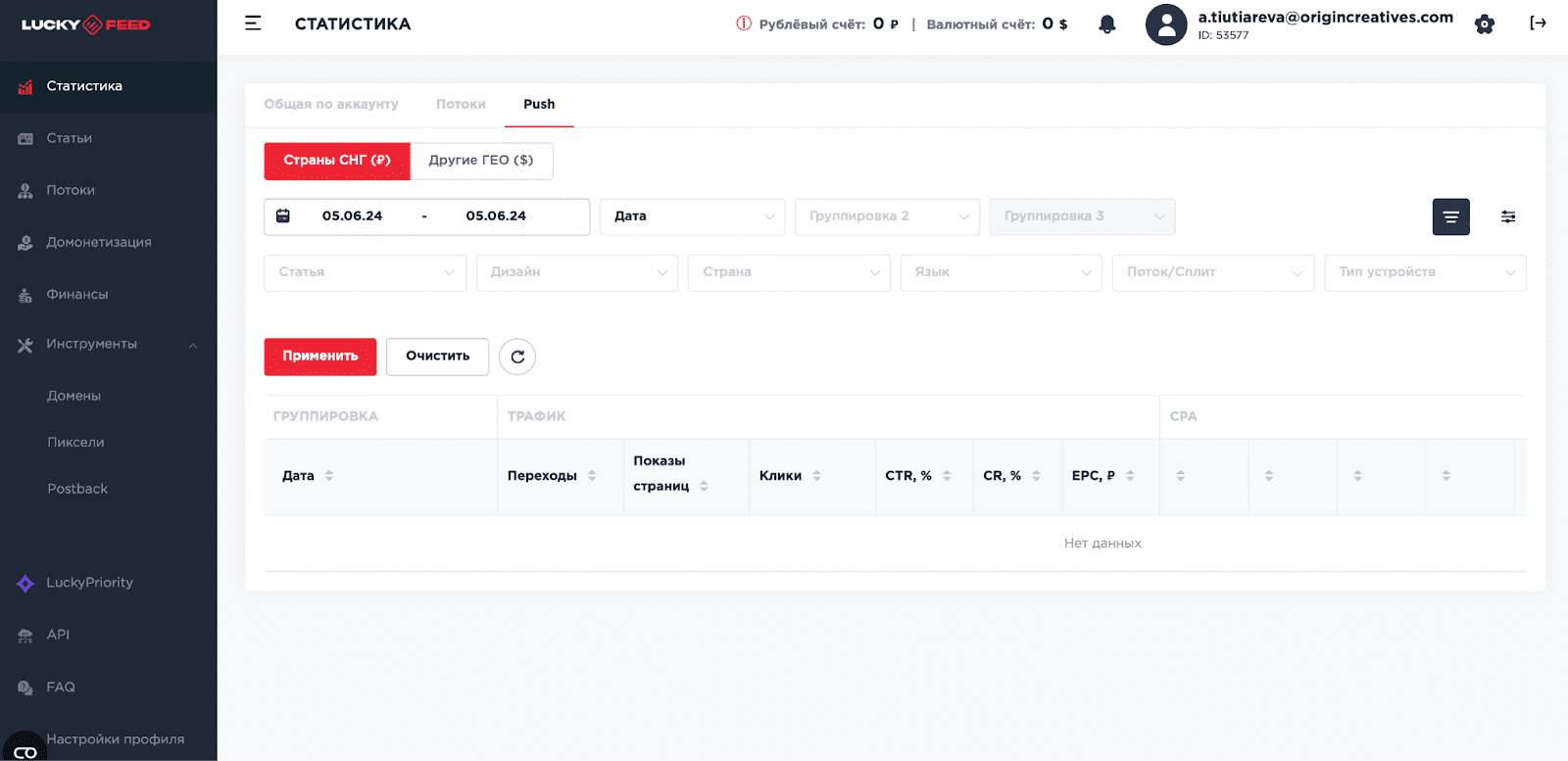Click the dark list view icon button
This screenshot has width=1568, height=761.
[x=1450, y=216]
